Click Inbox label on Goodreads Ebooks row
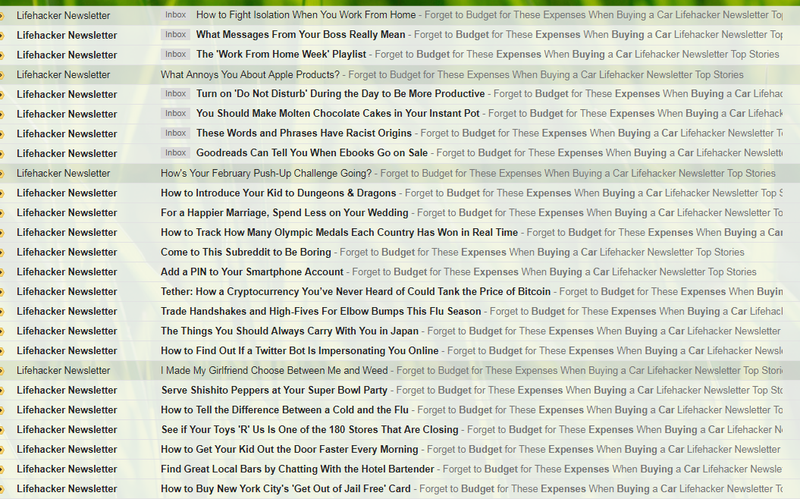Viewport: 800px width, 499px height. (x=176, y=152)
